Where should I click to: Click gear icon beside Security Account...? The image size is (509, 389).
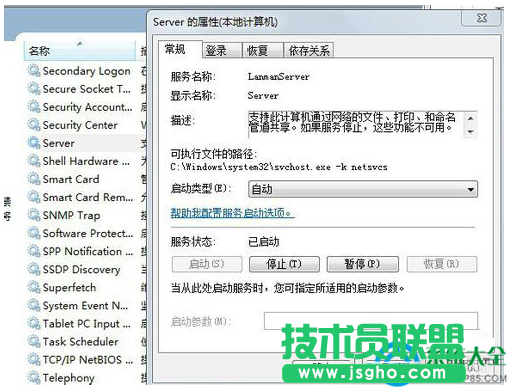(34, 107)
